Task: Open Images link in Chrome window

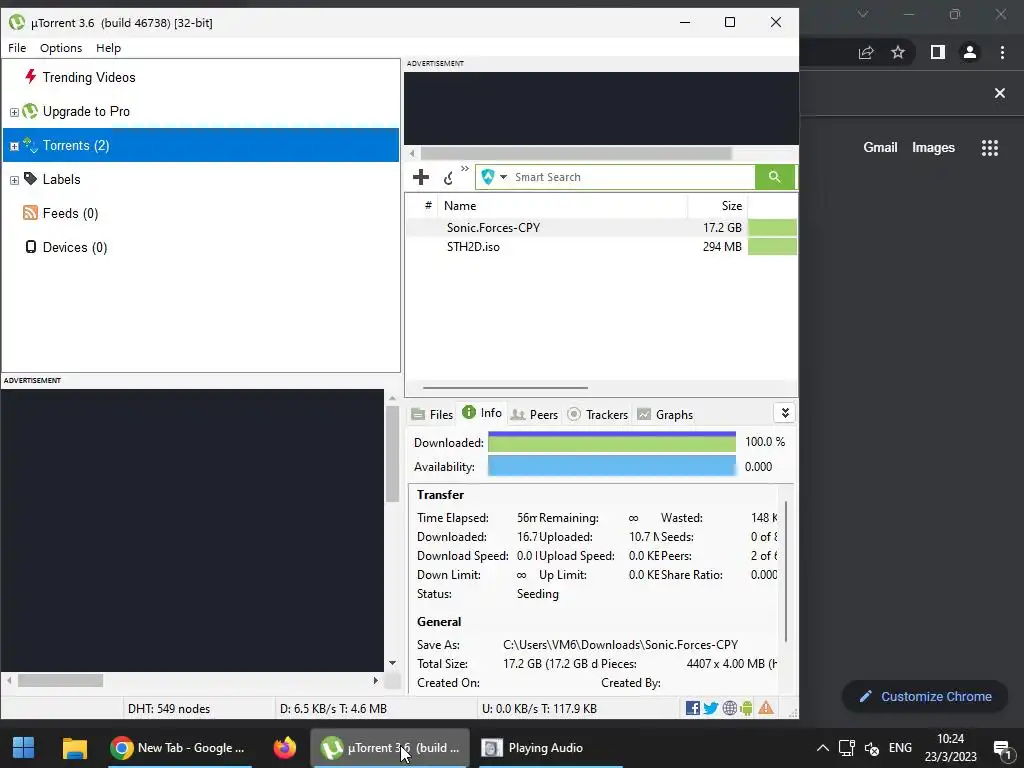Action: point(933,148)
